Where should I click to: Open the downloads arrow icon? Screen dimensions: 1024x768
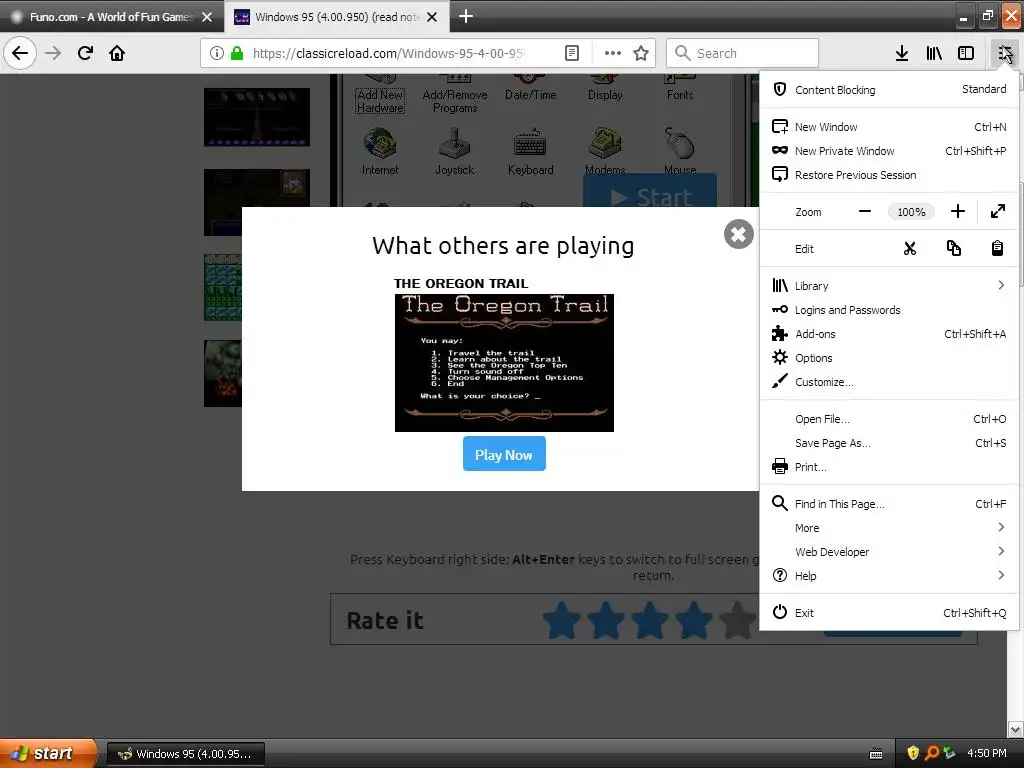click(901, 53)
